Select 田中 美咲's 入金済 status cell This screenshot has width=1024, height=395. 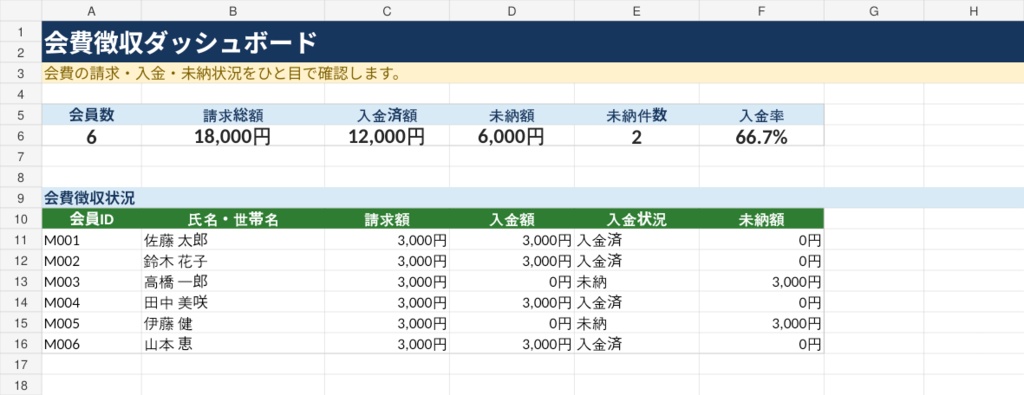(x=637, y=302)
